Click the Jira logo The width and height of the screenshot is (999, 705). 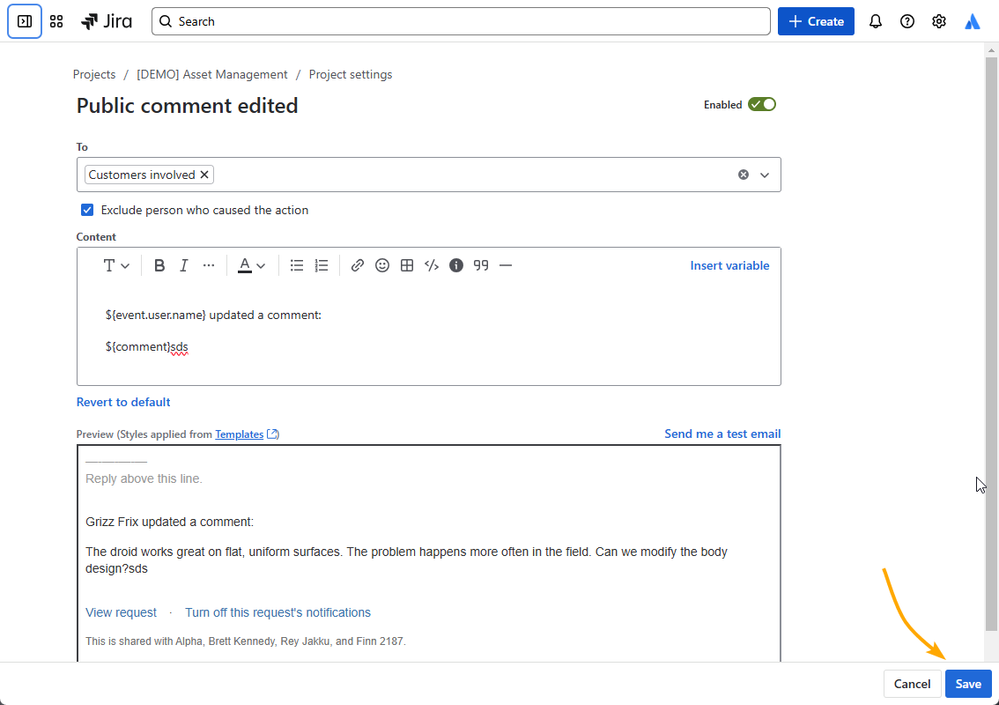pos(106,21)
